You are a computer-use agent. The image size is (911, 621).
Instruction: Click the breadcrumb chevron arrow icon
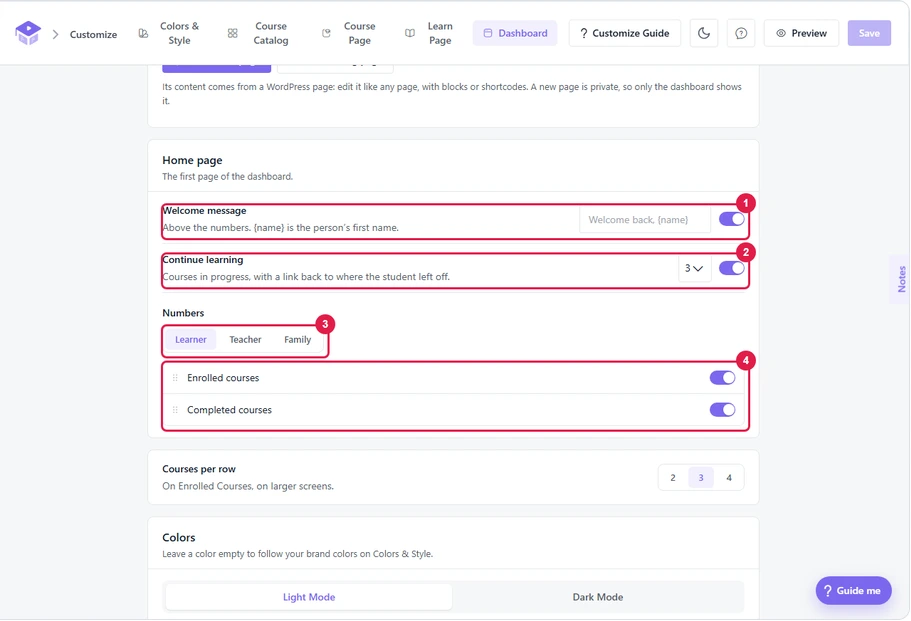(x=56, y=34)
